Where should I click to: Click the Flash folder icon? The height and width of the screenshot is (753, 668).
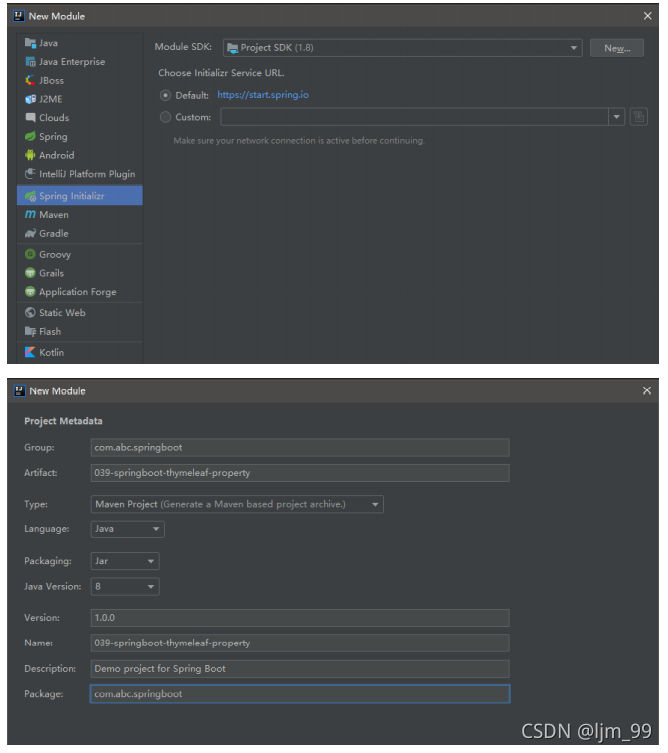[30, 331]
